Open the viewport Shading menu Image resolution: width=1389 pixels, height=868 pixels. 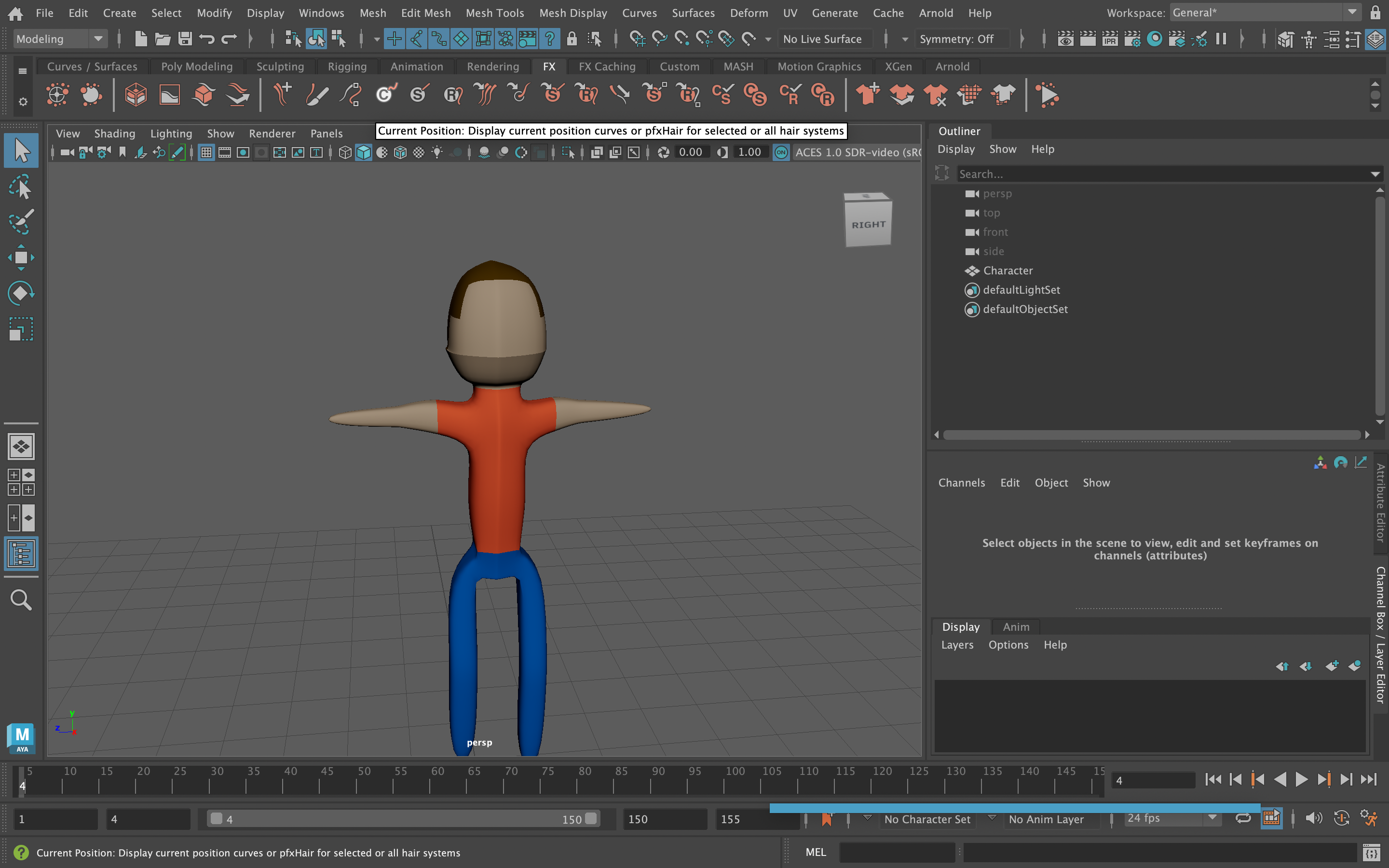tap(114, 133)
